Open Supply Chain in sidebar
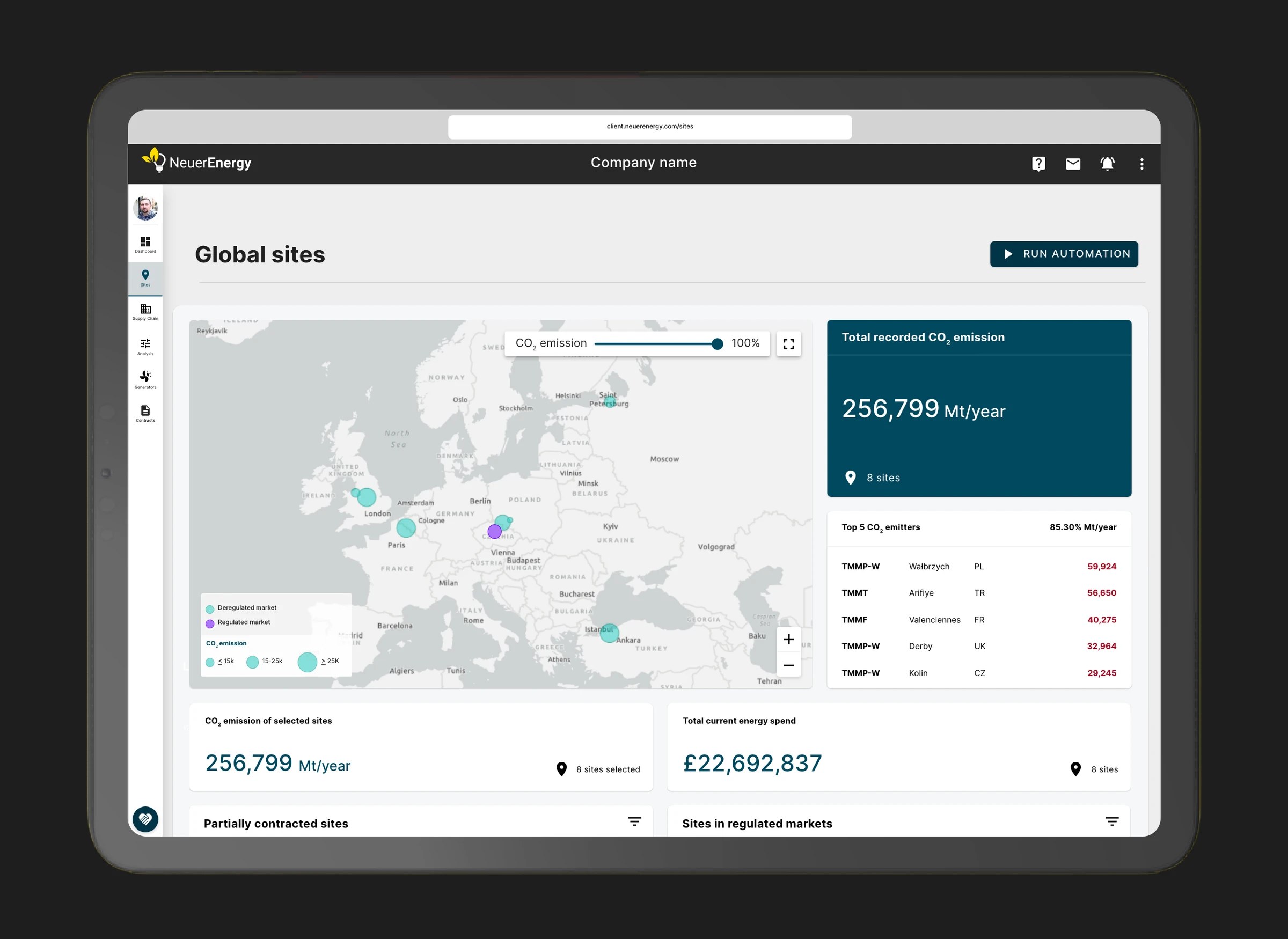The image size is (1288, 939). click(145, 312)
